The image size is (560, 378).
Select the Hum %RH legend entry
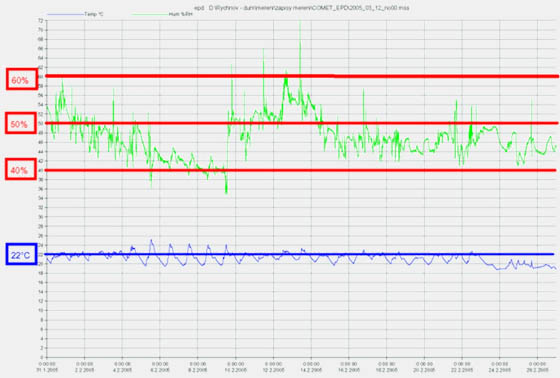click(x=181, y=14)
